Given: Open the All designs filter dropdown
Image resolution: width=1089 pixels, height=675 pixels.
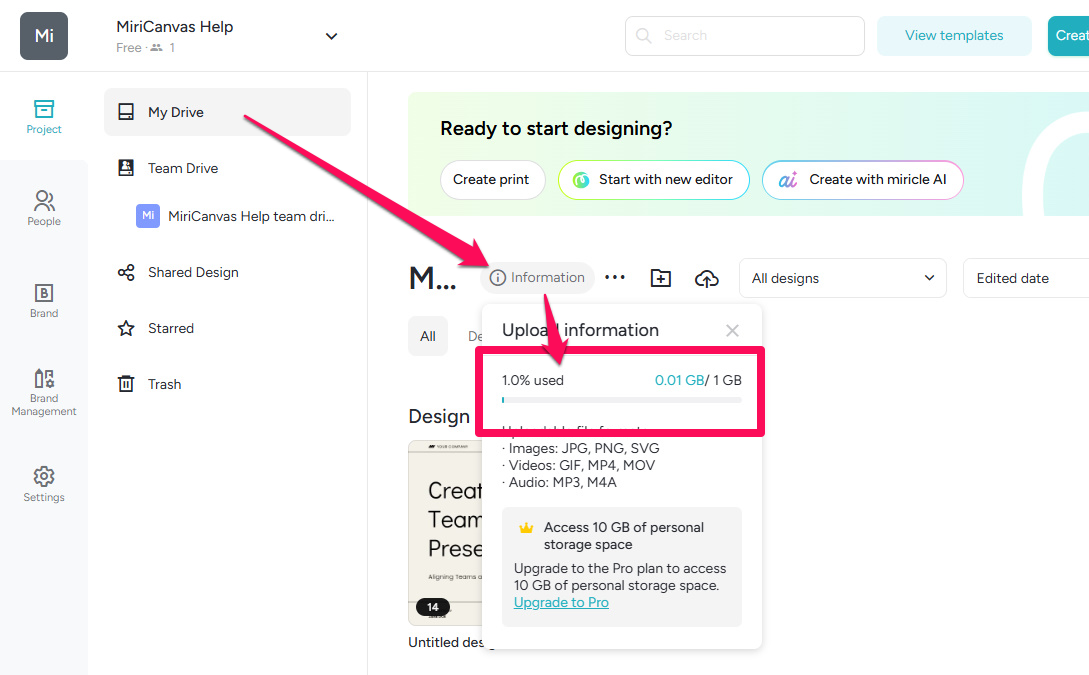Looking at the screenshot, I should tap(842, 278).
